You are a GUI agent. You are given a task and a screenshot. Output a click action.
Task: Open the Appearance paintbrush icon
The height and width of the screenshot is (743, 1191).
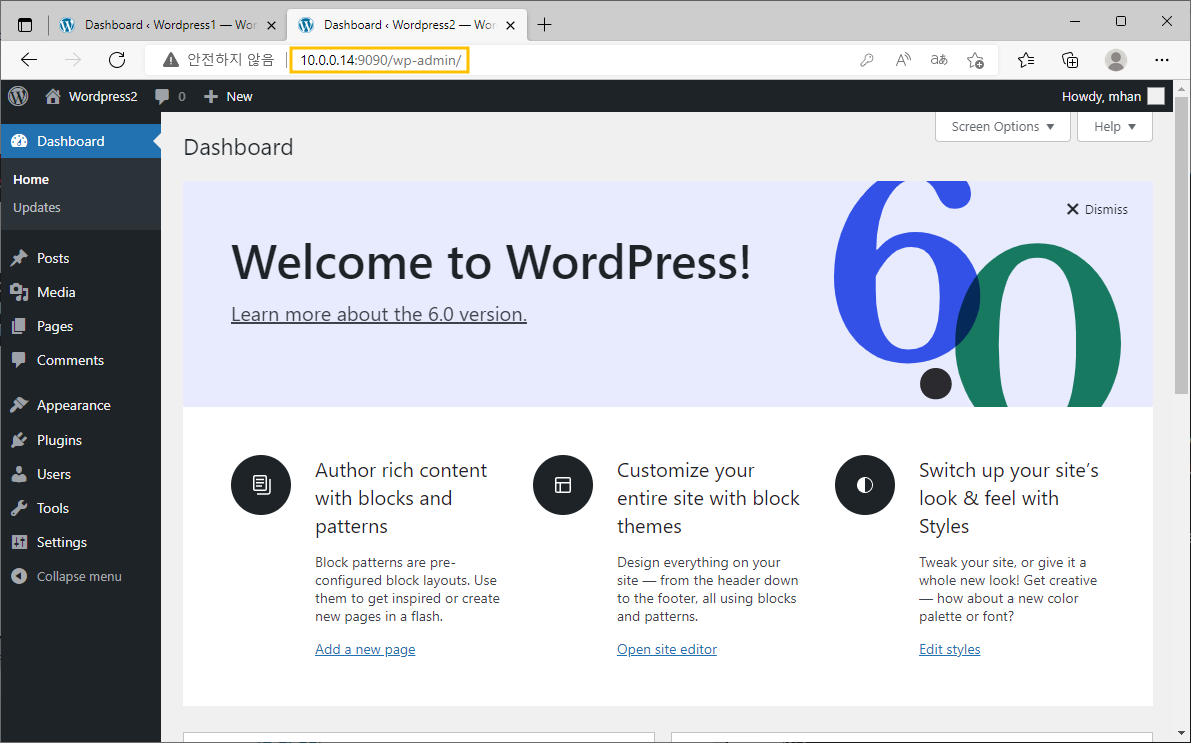pyautogui.click(x=19, y=406)
